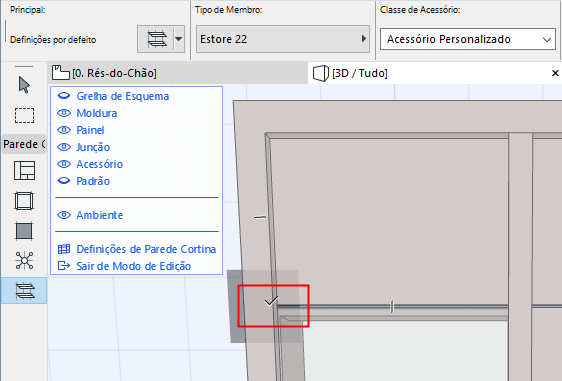The width and height of the screenshot is (562, 381).
Task: Toggle visibility of Acessório
Action: point(64,164)
